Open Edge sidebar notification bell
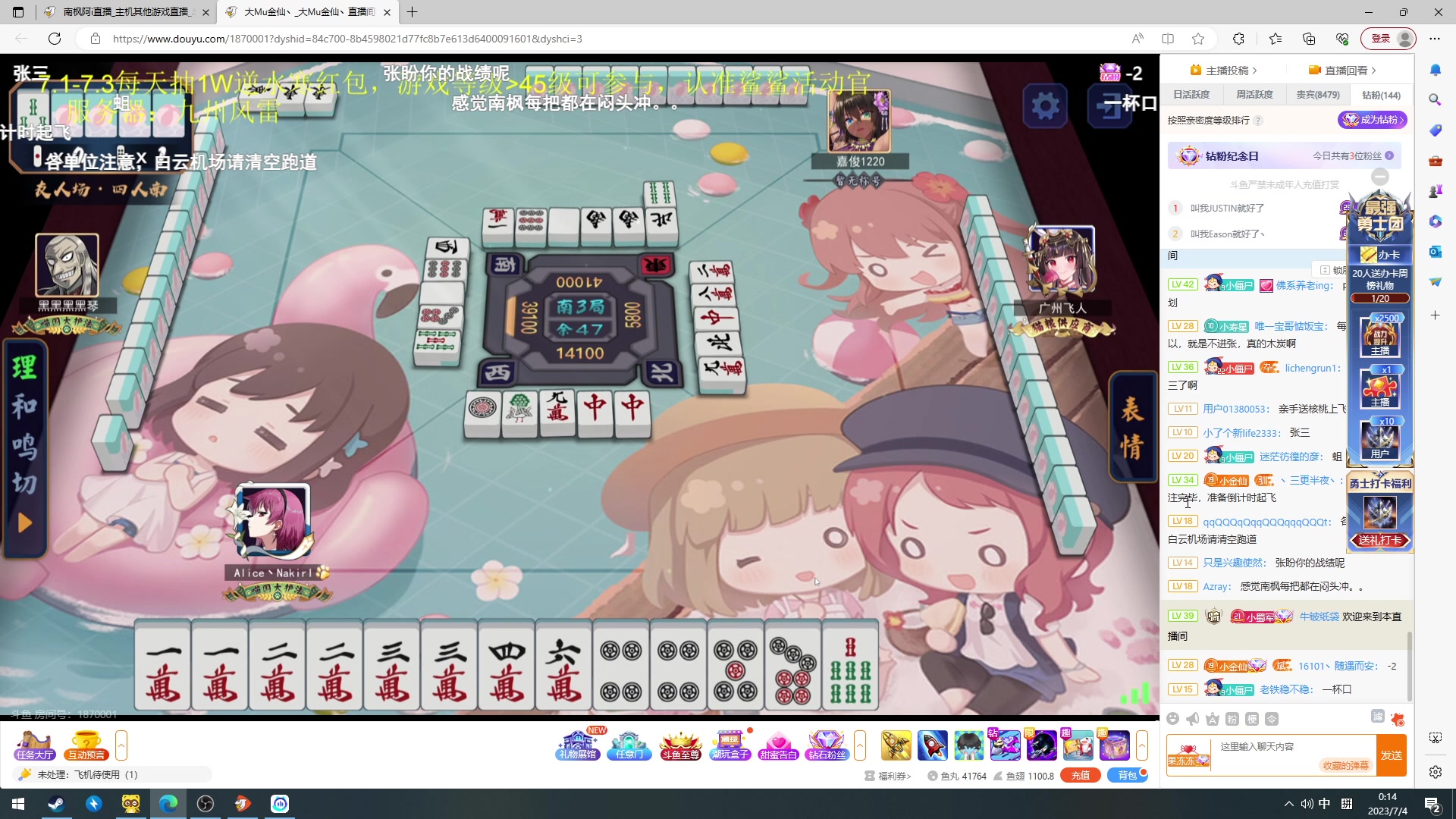Viewport: 1456px width, 819px height. tap(1436, 70)
